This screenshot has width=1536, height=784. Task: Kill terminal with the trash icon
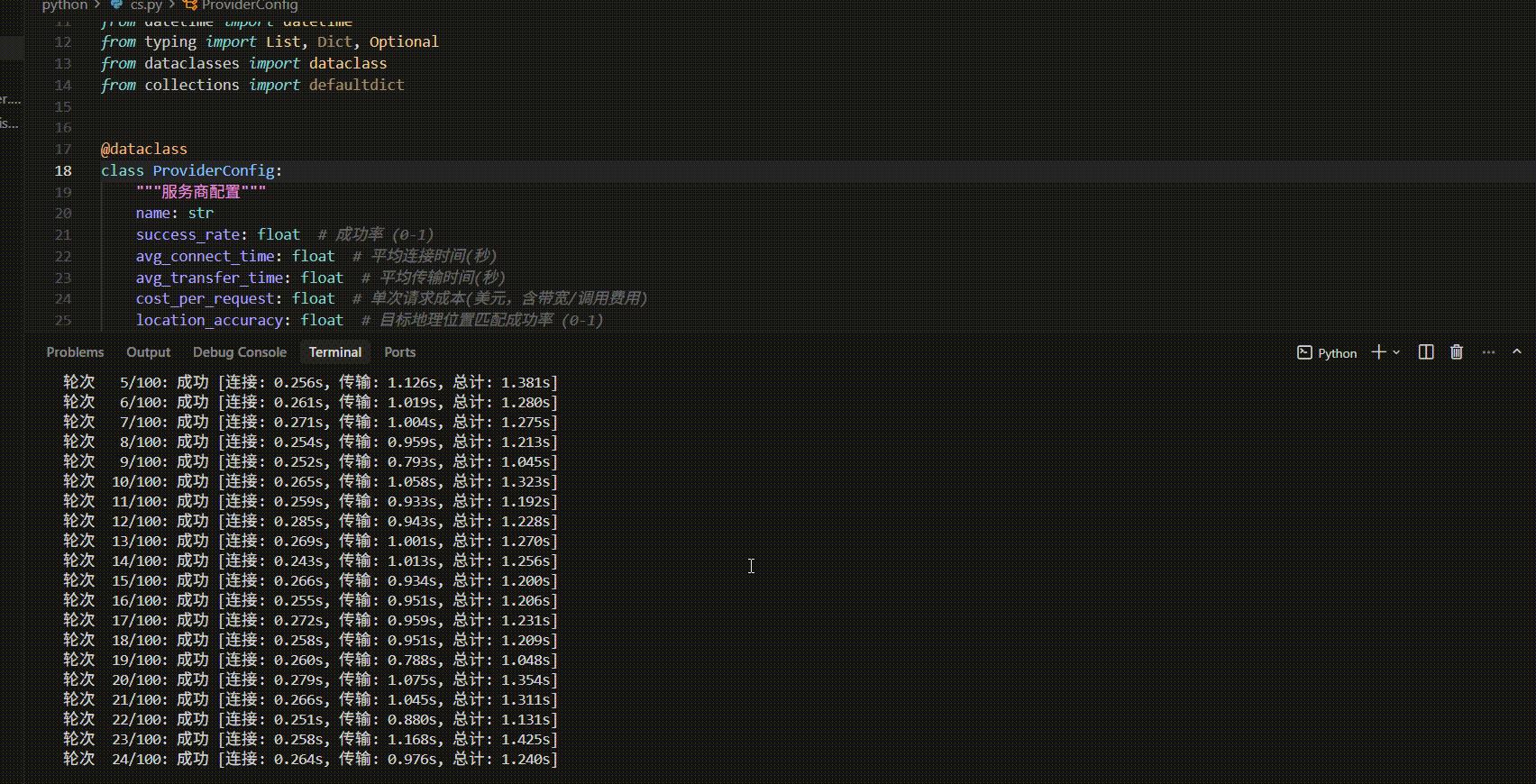pyautogui.click(x=1457, y=352)
